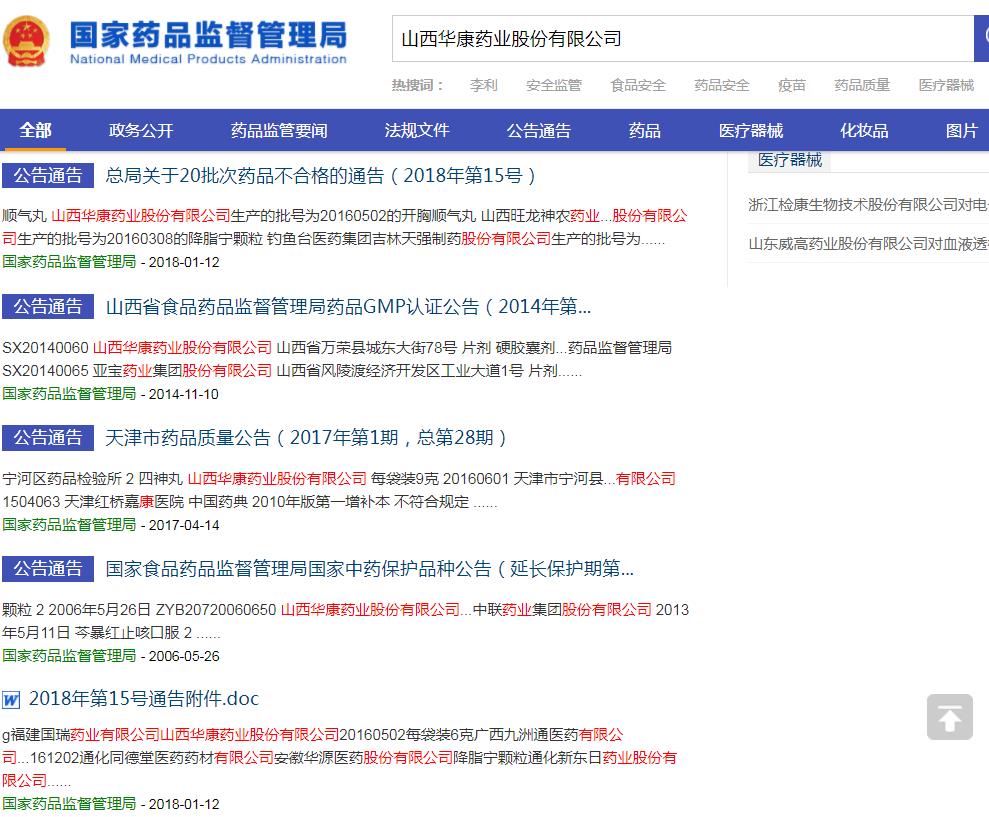Open the 国家中药保护品种公告 search result

click(x=370, y=569)
